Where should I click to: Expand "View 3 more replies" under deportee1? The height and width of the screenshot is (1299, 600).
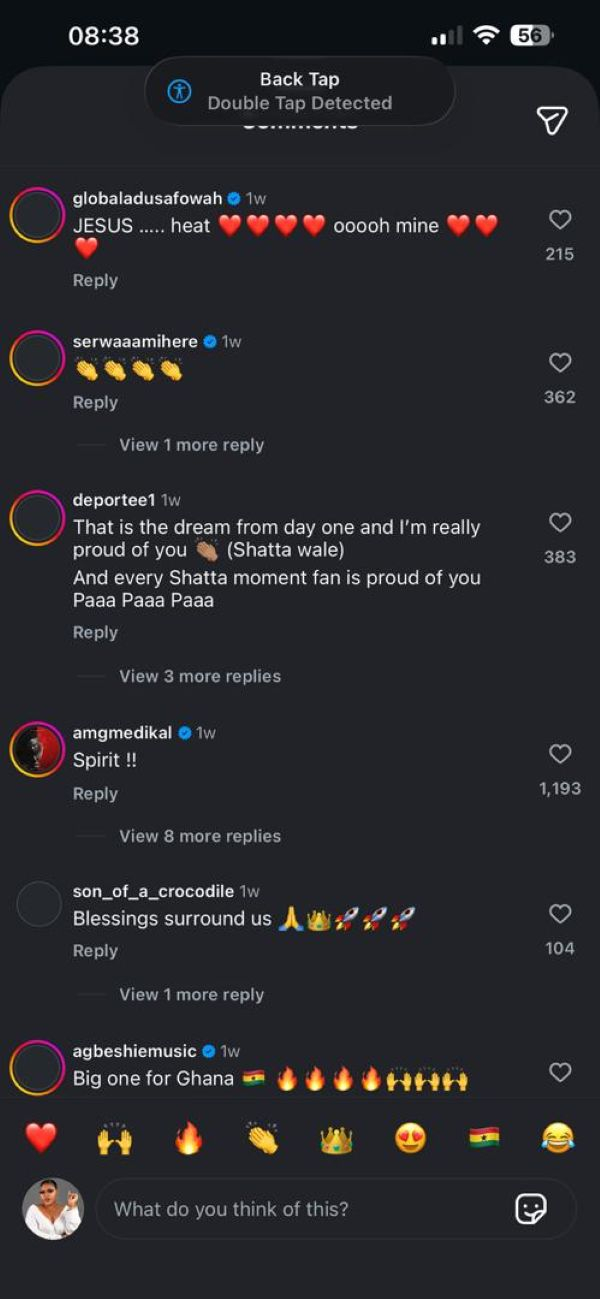pyautogui.click(x=200, y=676)
